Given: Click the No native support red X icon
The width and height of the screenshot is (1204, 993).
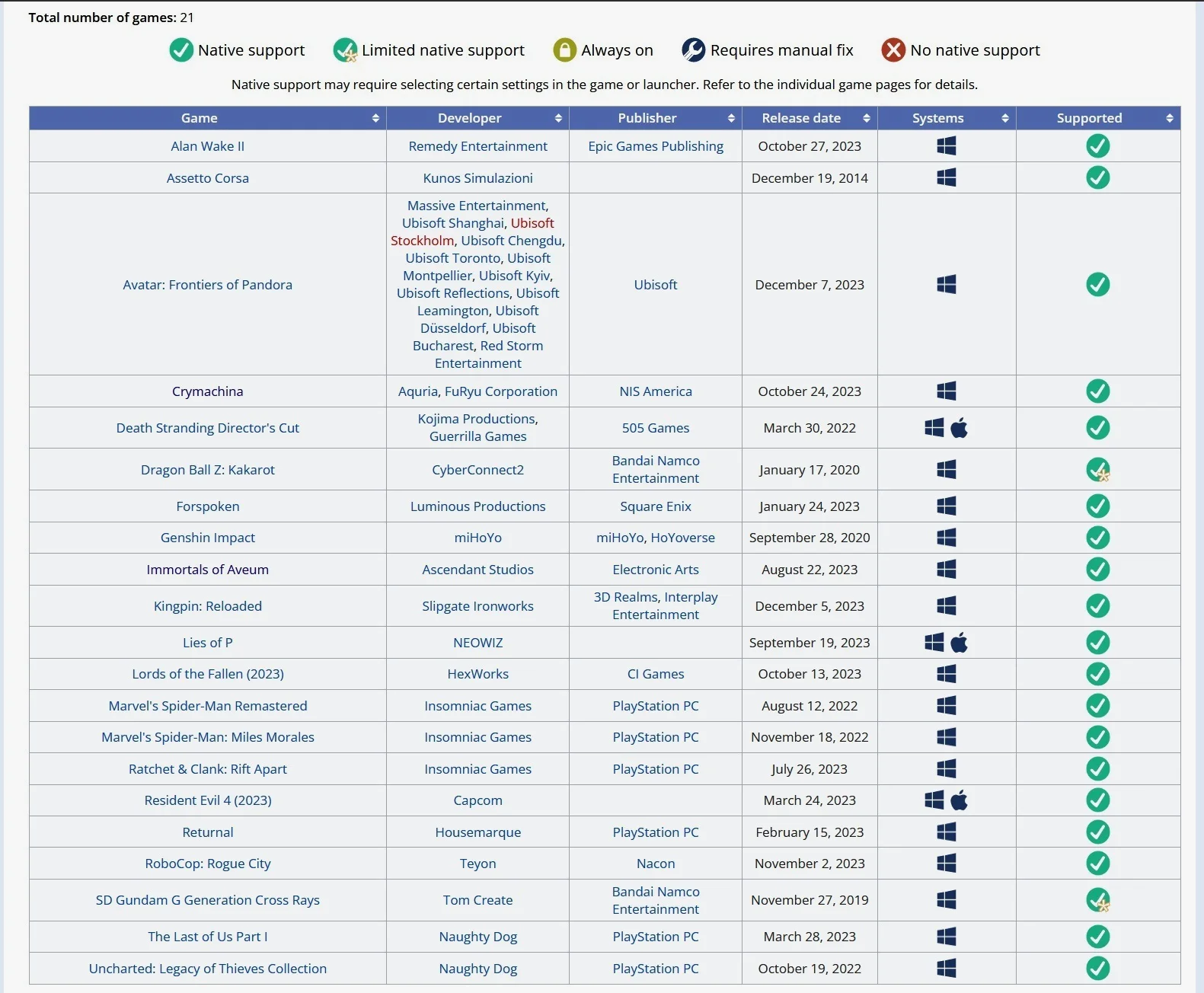Looking at the screenshot, I should point(893,50).
